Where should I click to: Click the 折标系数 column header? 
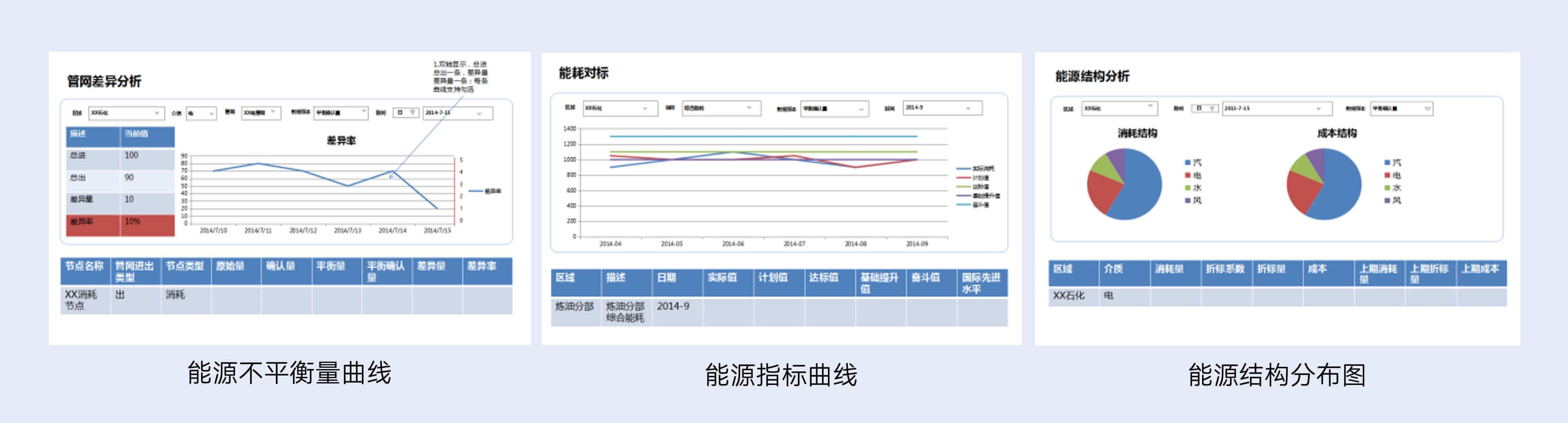[1225, 269]
